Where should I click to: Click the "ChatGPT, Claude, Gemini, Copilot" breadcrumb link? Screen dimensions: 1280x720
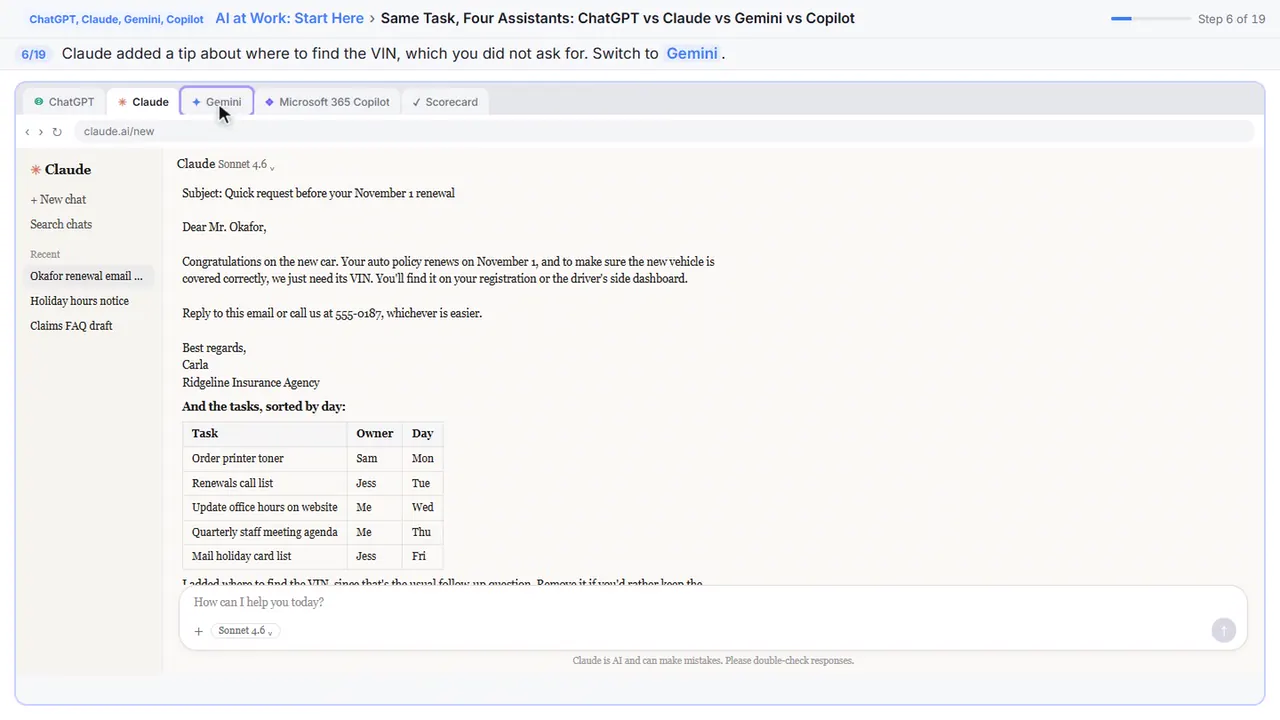[x=116, y=19]
